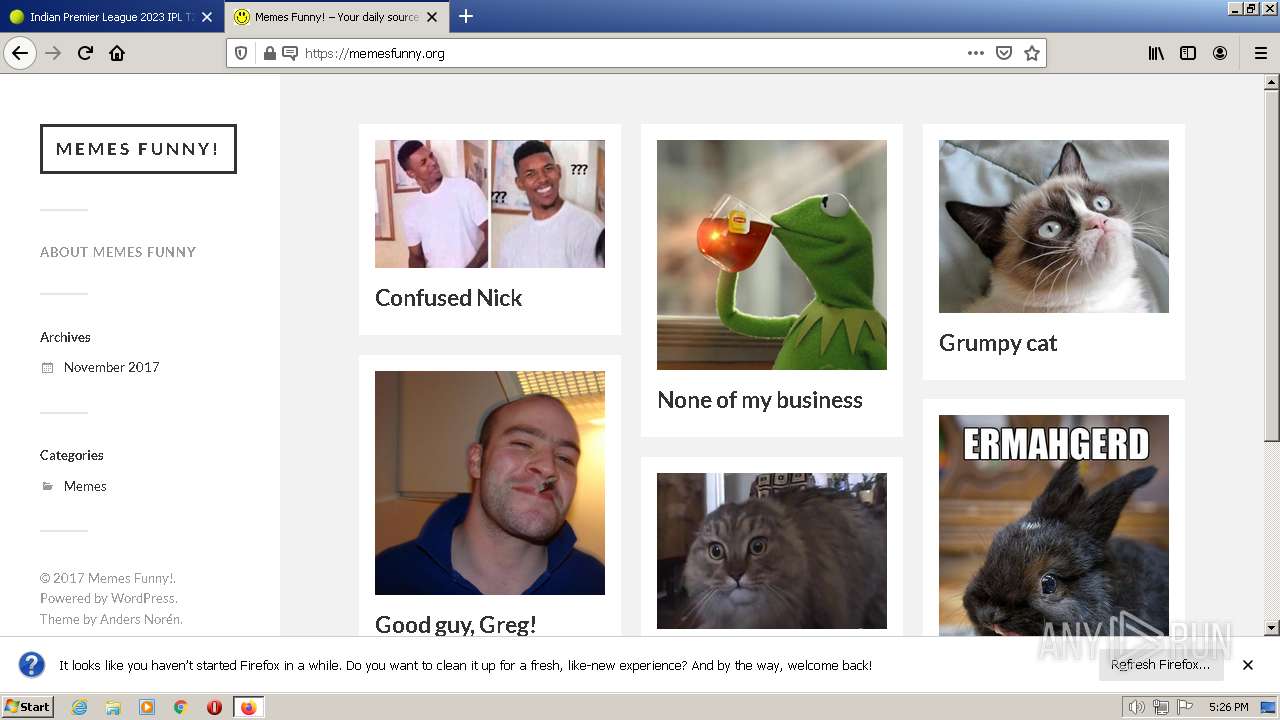Open Windows Media Player taskbar icon
This screenshot has width=1280, height=720.
click(x=147, y=707)
